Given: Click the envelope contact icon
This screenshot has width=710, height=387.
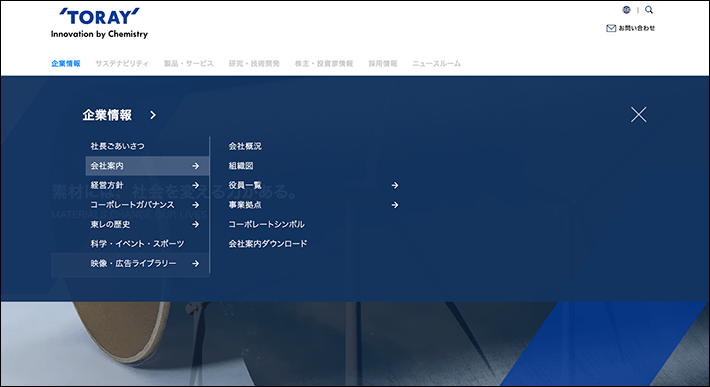Looking at the screenshot, I should pyautogui.click(x=611, y=28).
